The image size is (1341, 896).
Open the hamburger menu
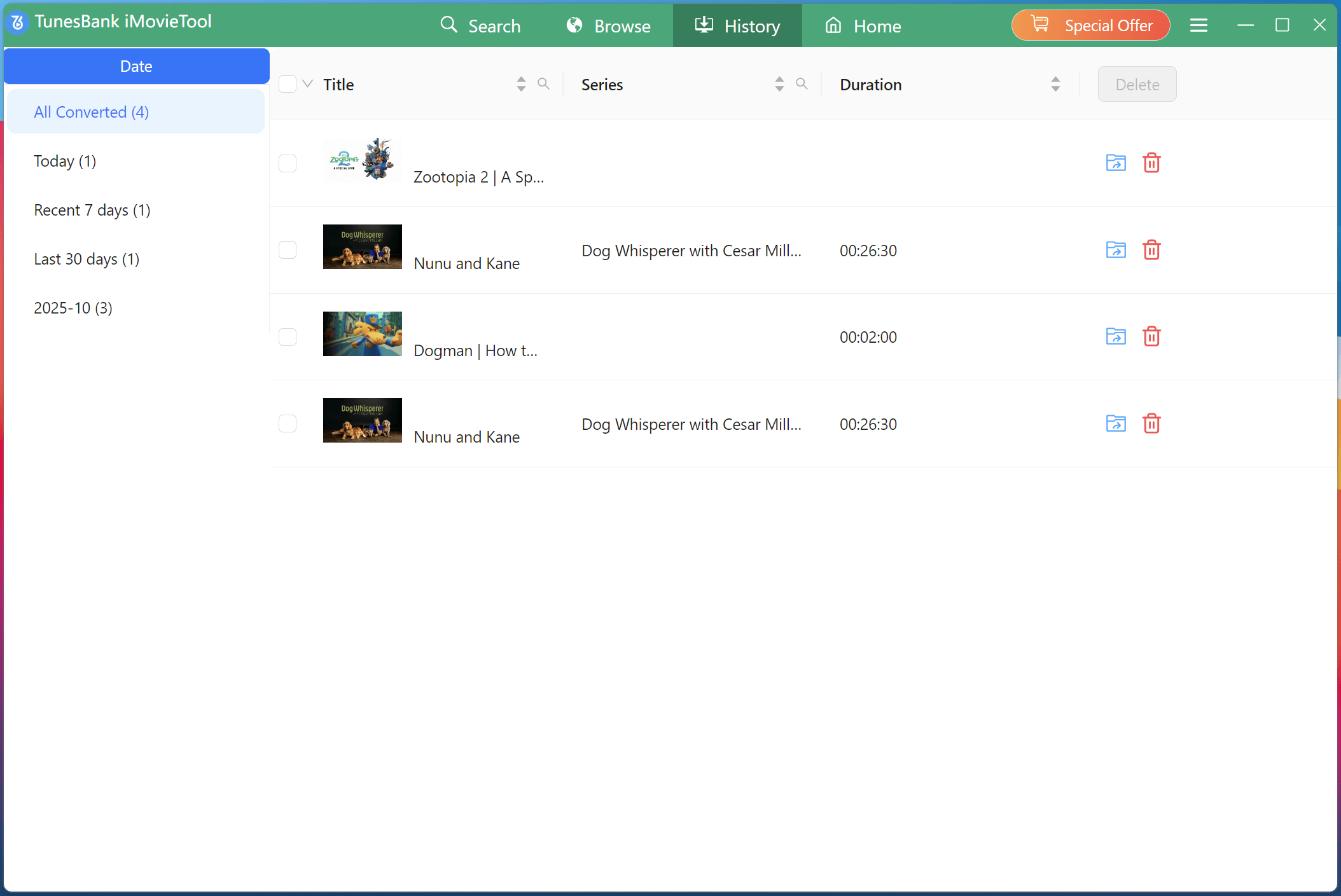click(x=1199, y=25)
